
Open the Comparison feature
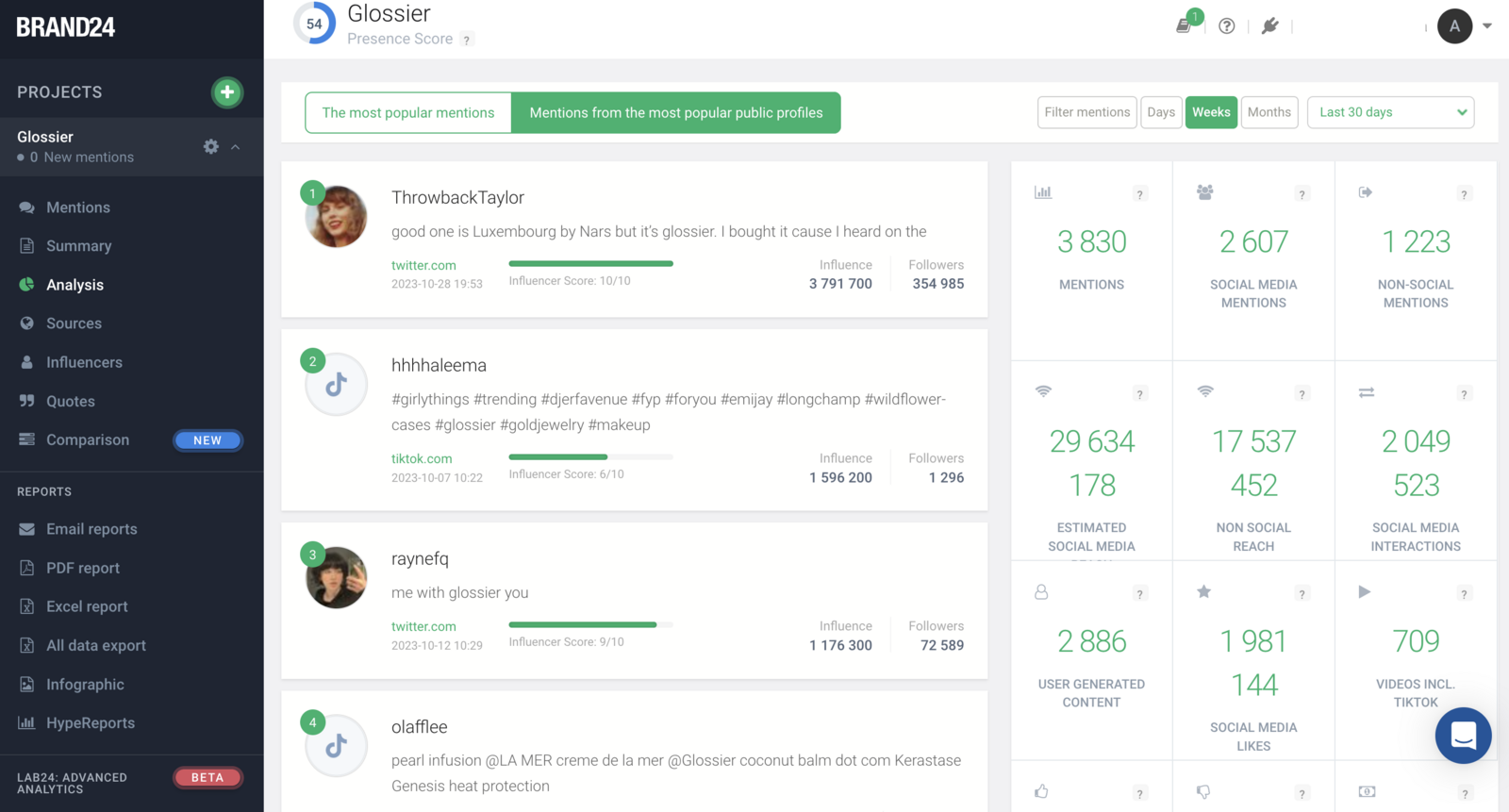88,439
